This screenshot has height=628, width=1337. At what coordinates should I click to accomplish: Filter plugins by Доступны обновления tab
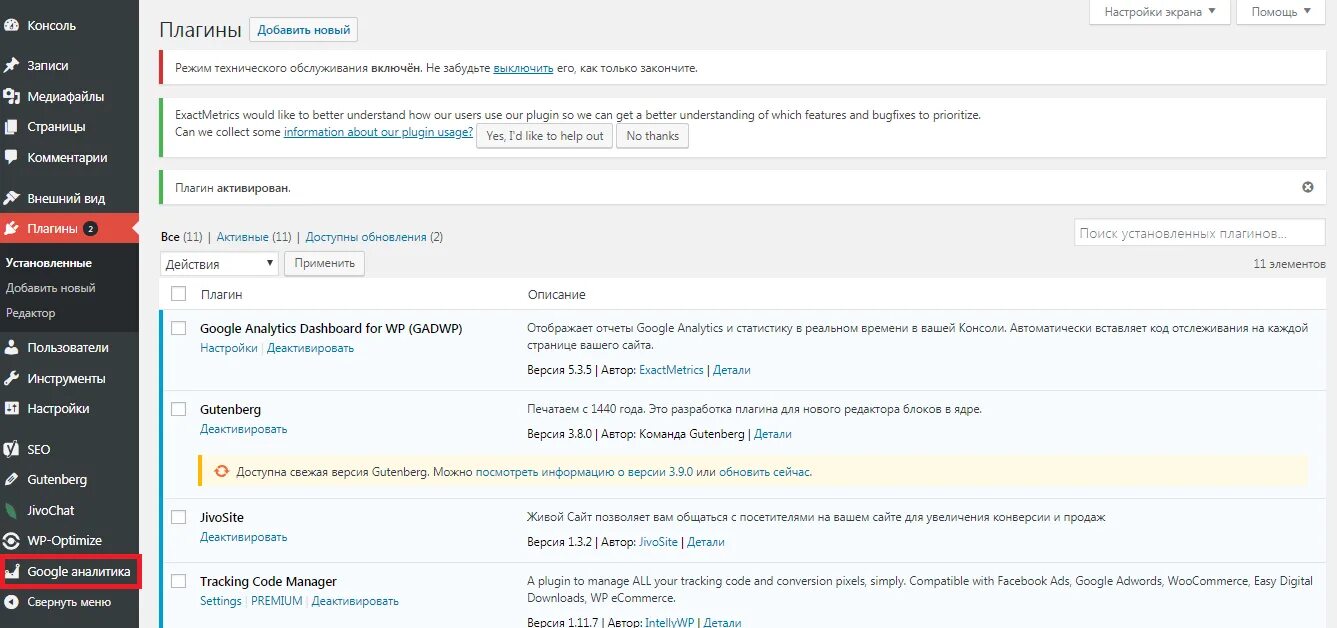click(366, 237)
